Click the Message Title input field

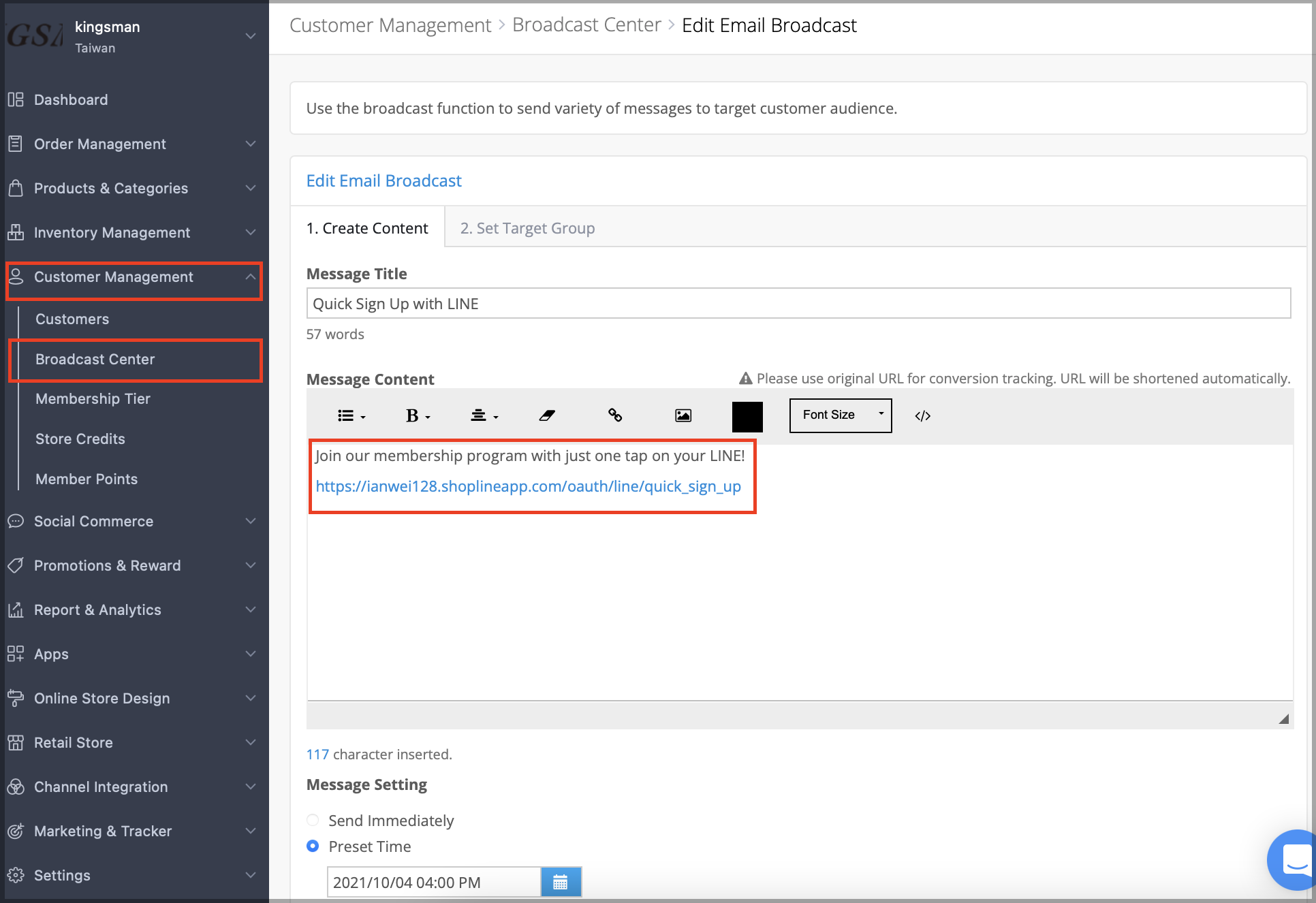click(798, 304)
